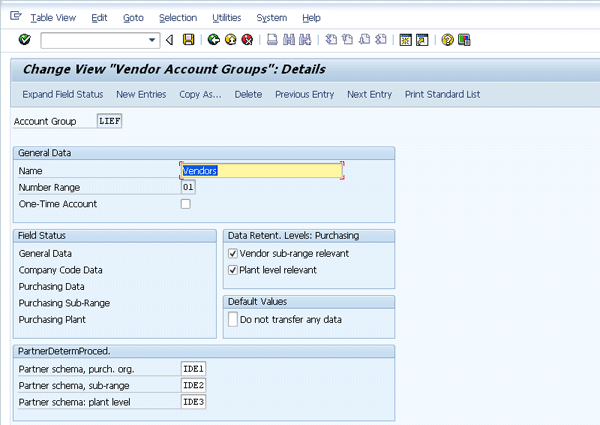Open the command field dropdown arrow
This screenshot has height=425, width=600.
(153, 40)
